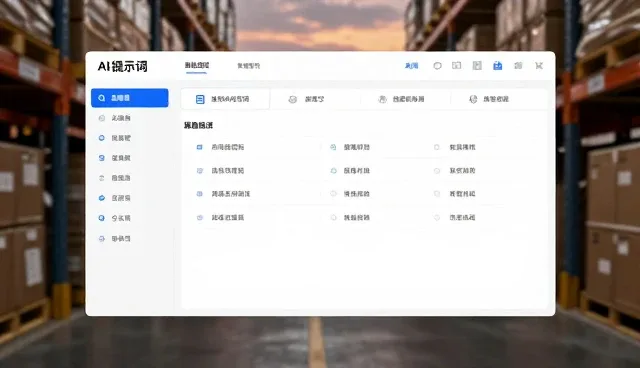Select the category tab with blue document icon
The height and width of the screenshot is (368, 640).
coord(225,99)
